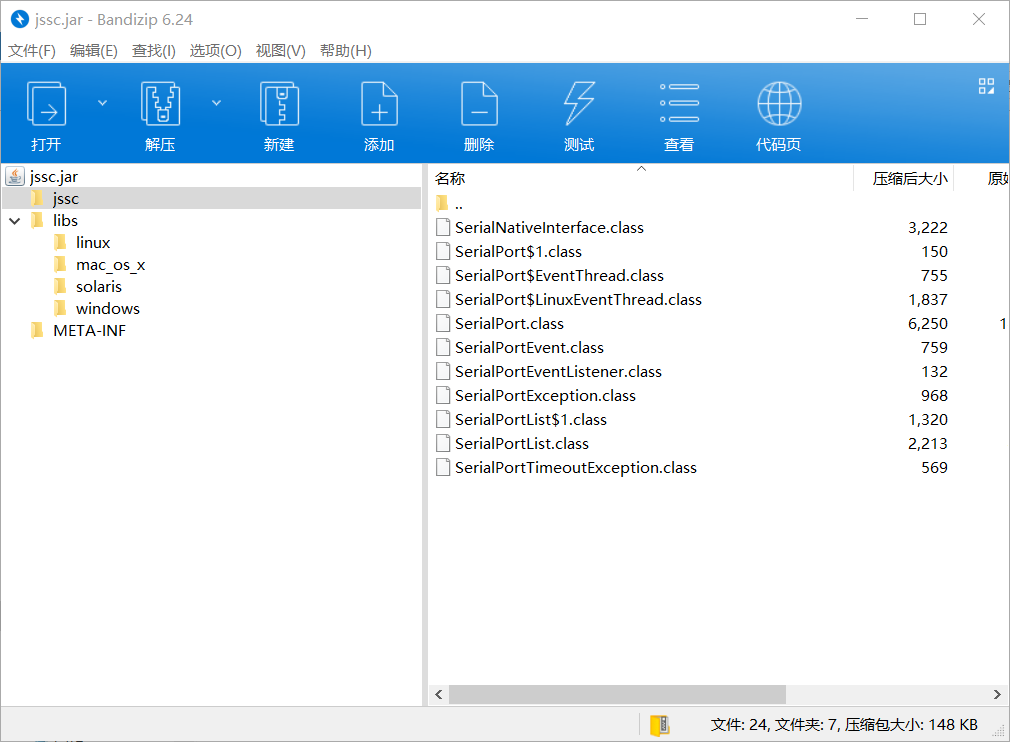1010x742 pixels.
Task: Maximize the Bandizip window
Action: point(920,19)
